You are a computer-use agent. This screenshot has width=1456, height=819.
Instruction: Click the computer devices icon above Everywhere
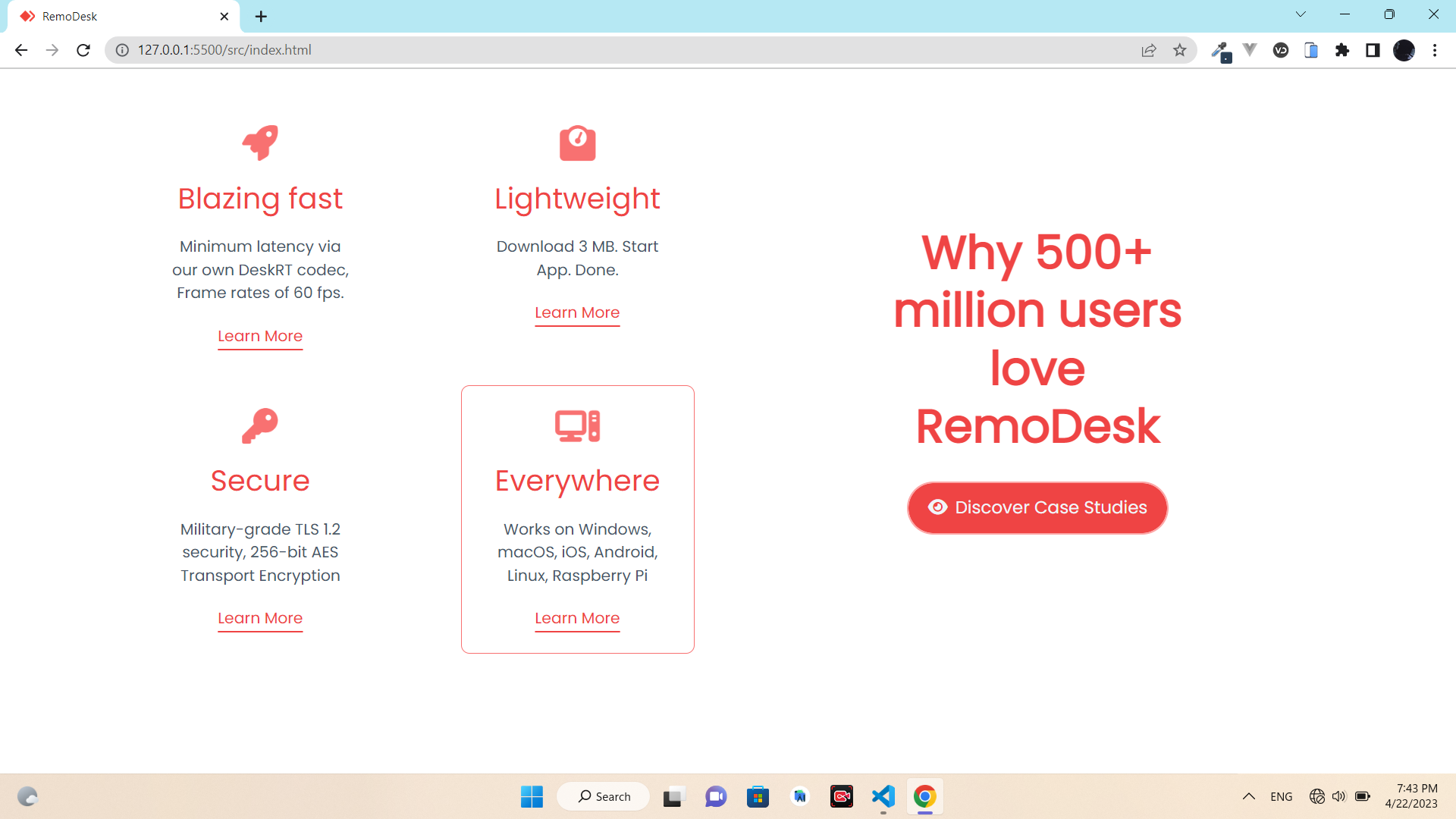(x=577, y=425)
